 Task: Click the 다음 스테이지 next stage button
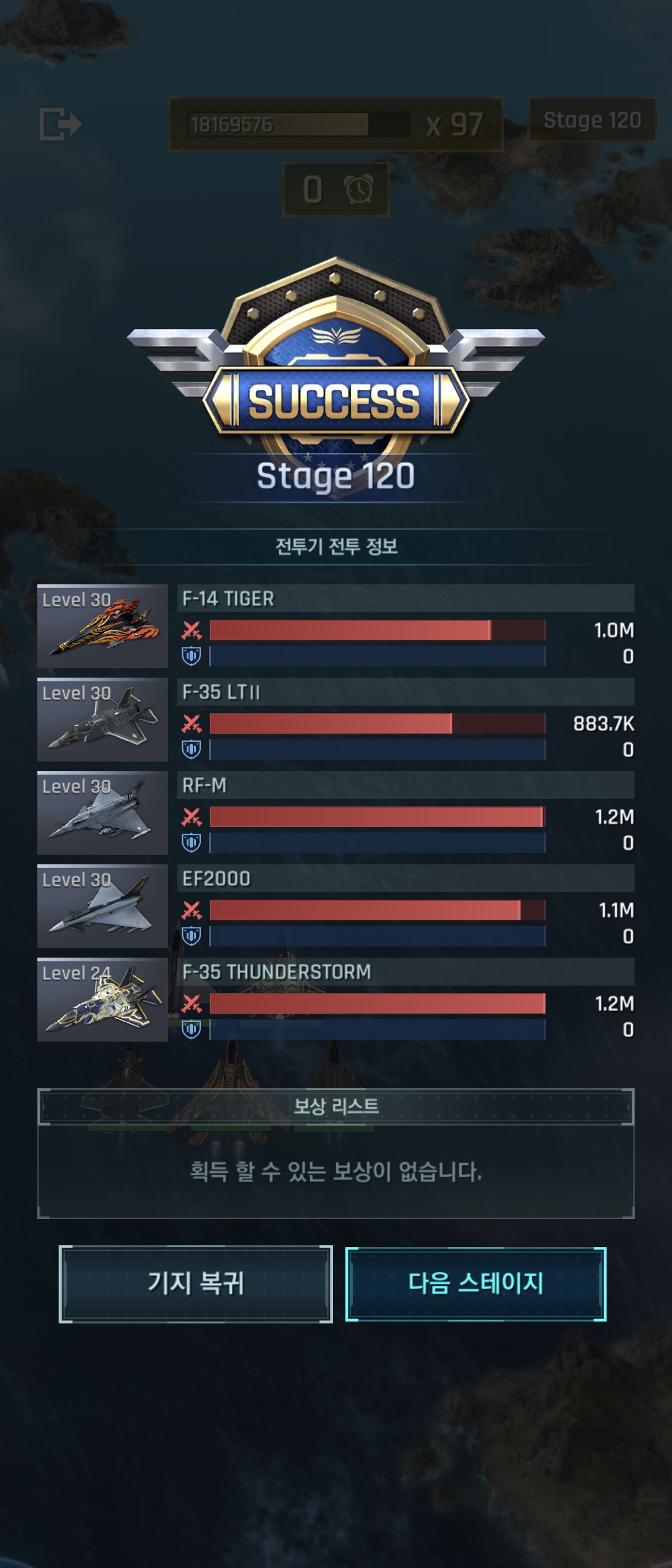(476, 1284)
